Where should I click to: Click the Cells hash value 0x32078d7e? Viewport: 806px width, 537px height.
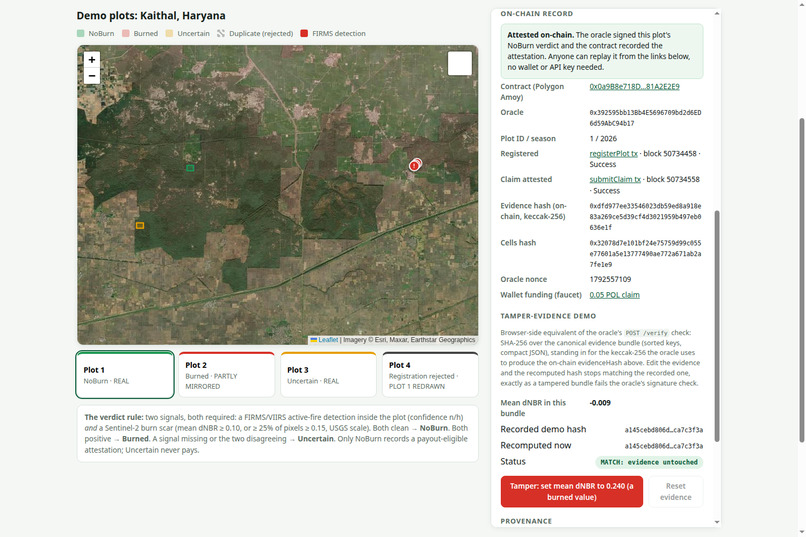pos(645,254)
